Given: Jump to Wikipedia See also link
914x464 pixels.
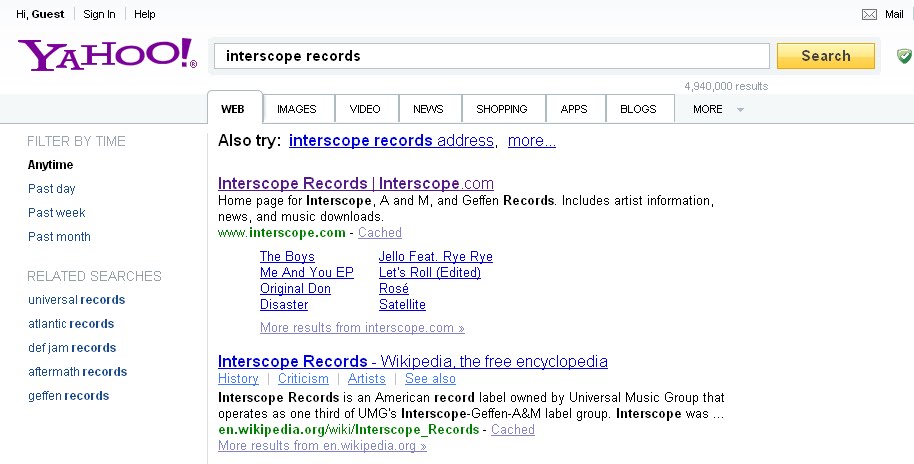Looking at the screenshot, I should point(430,379).
